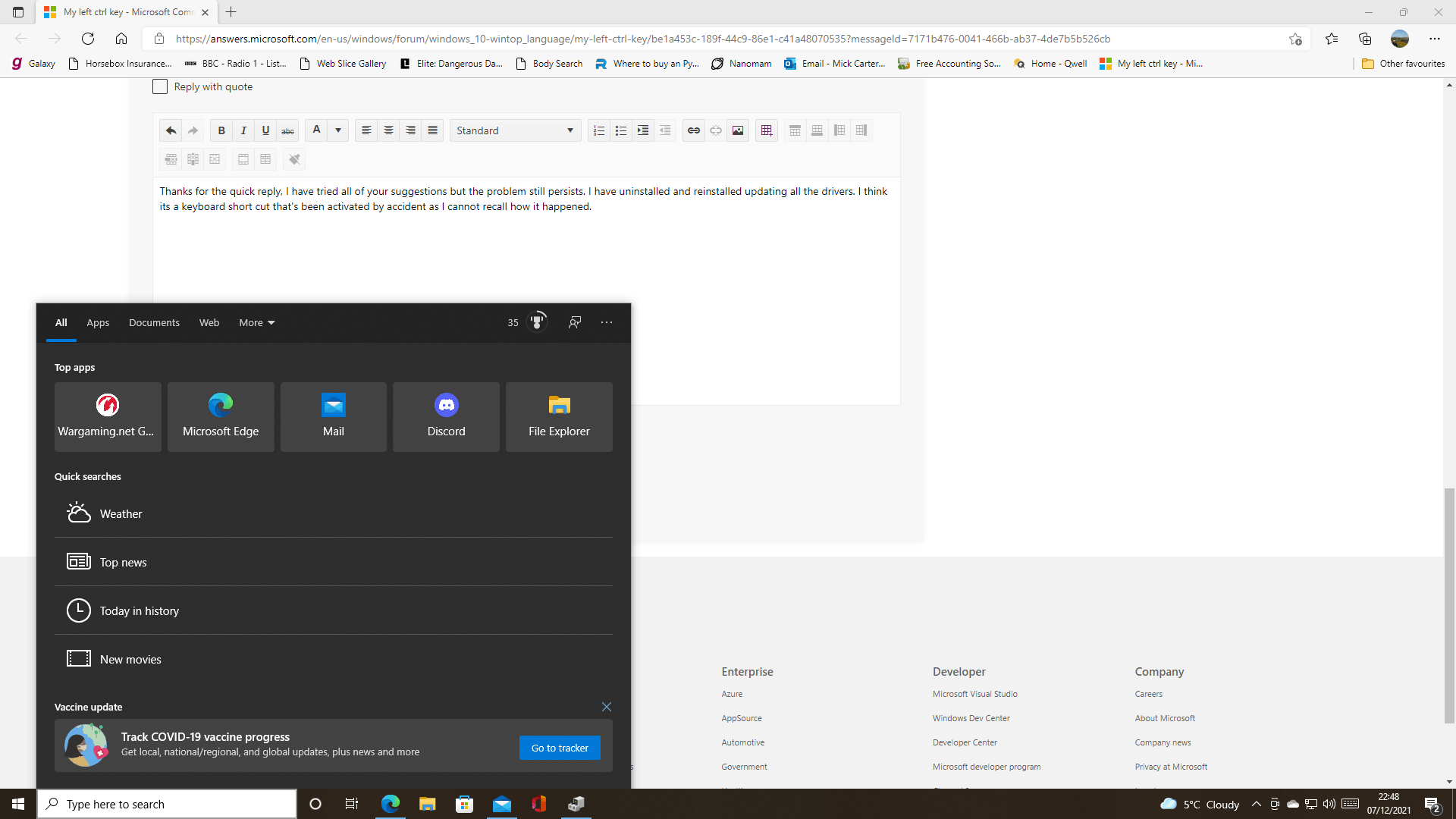Dismiss the Vaccine update card
The height and width of the screenshot is (819, 1456).
[x=607, y=707]
